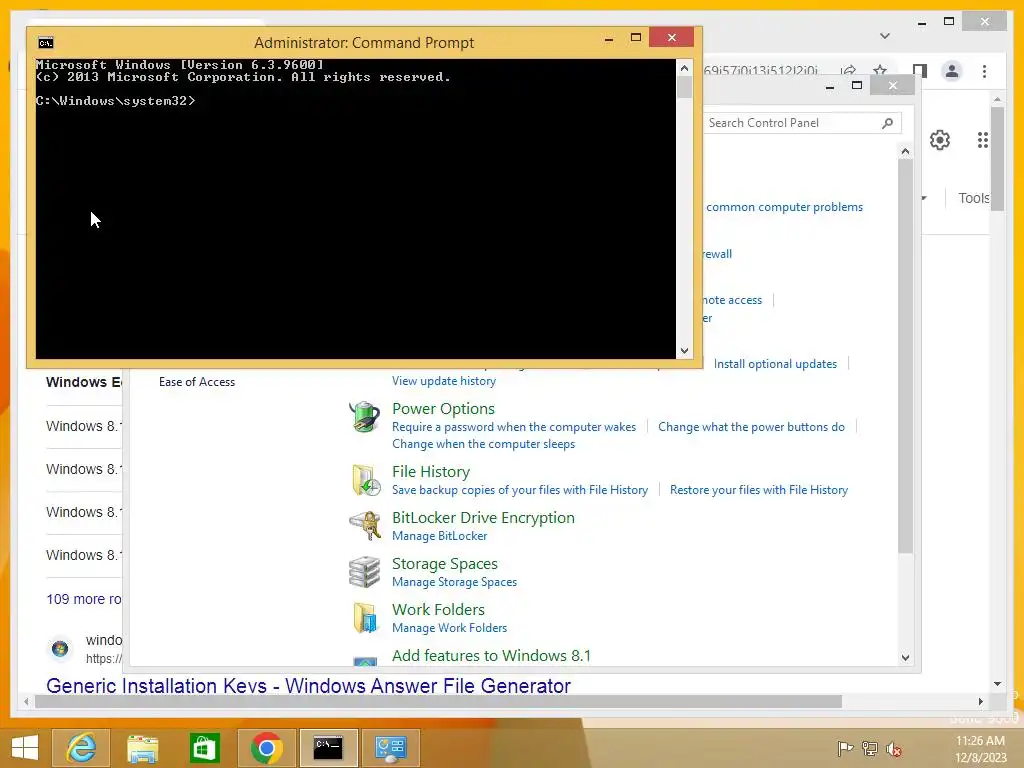Expand Chrome tab search chevron
Screen dimensions: 1024x768
click(885, 36)
